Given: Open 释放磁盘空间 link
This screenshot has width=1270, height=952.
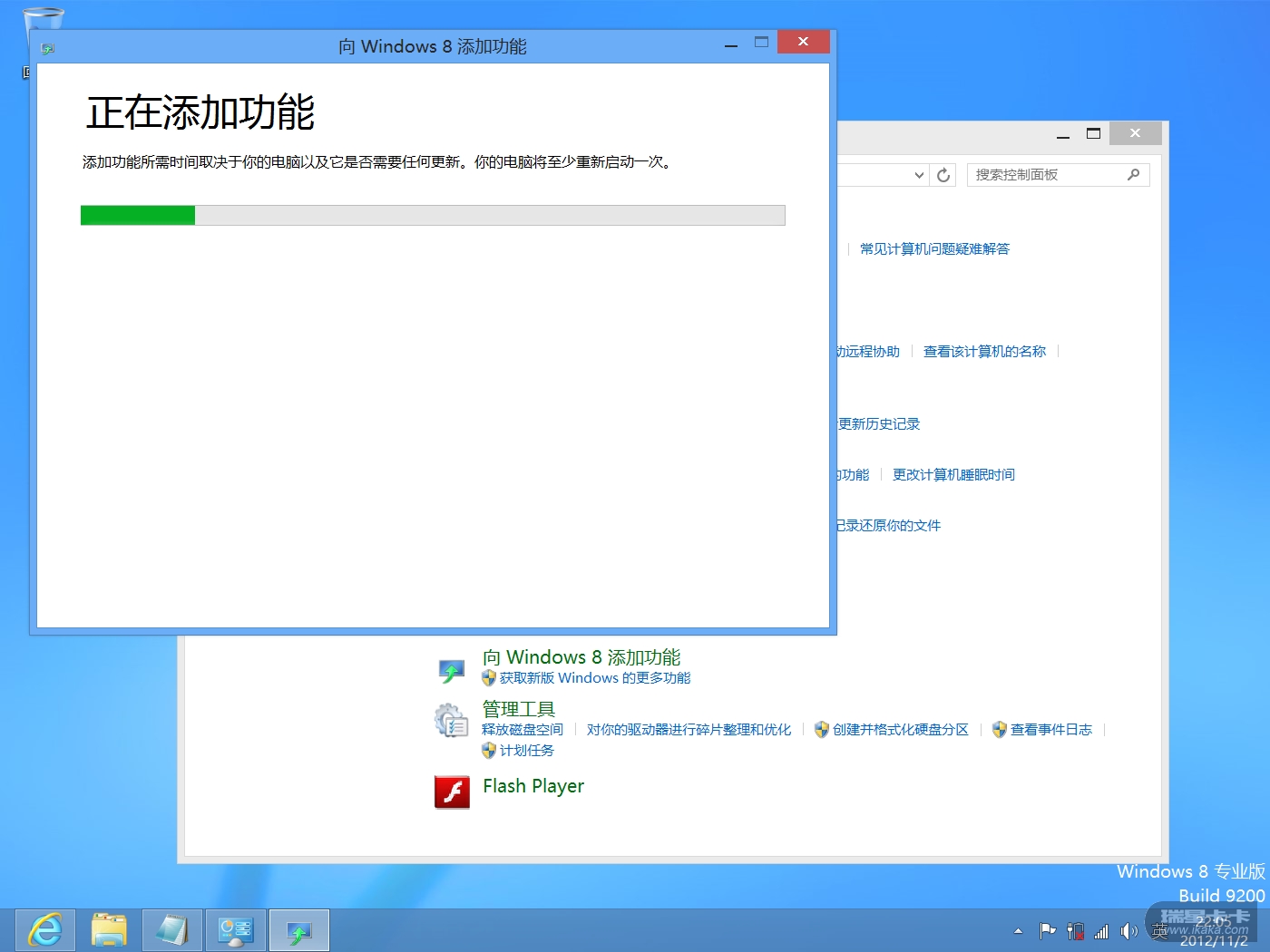Looking at the screenshot, I should (x=523, y=730).
